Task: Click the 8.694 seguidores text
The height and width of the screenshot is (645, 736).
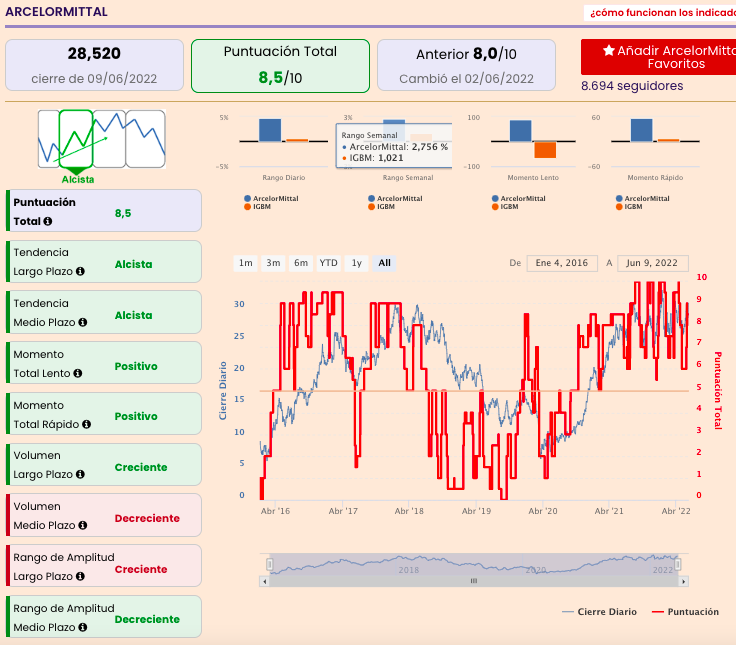Action: [632, 86]
